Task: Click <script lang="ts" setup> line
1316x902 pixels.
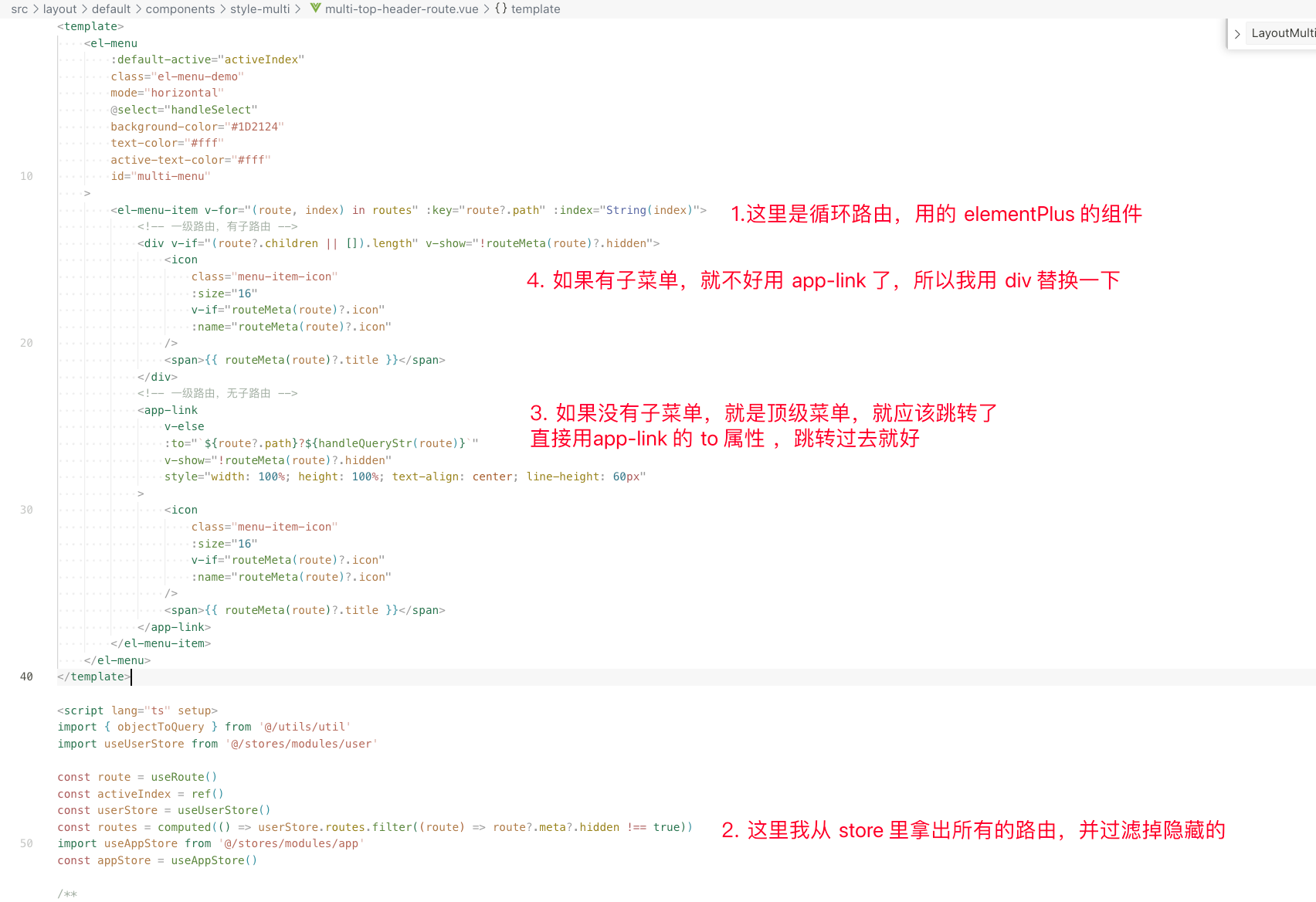Action: click(137, 710)
